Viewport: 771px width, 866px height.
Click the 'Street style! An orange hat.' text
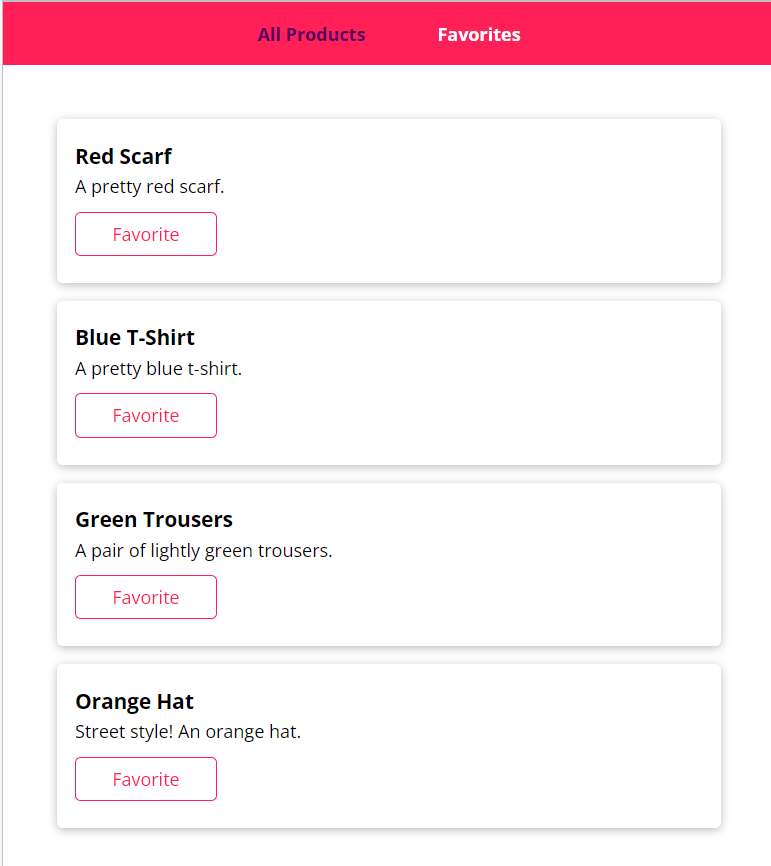tap(188, 732)
